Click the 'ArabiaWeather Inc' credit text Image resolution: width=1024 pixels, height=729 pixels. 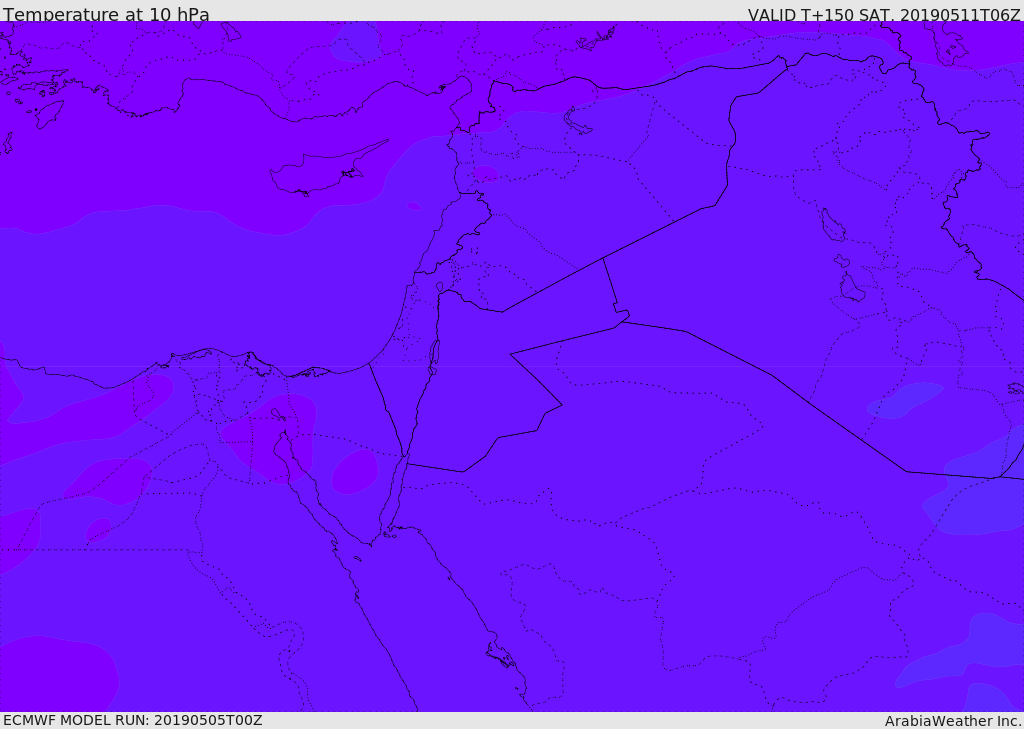coord(953,721)
